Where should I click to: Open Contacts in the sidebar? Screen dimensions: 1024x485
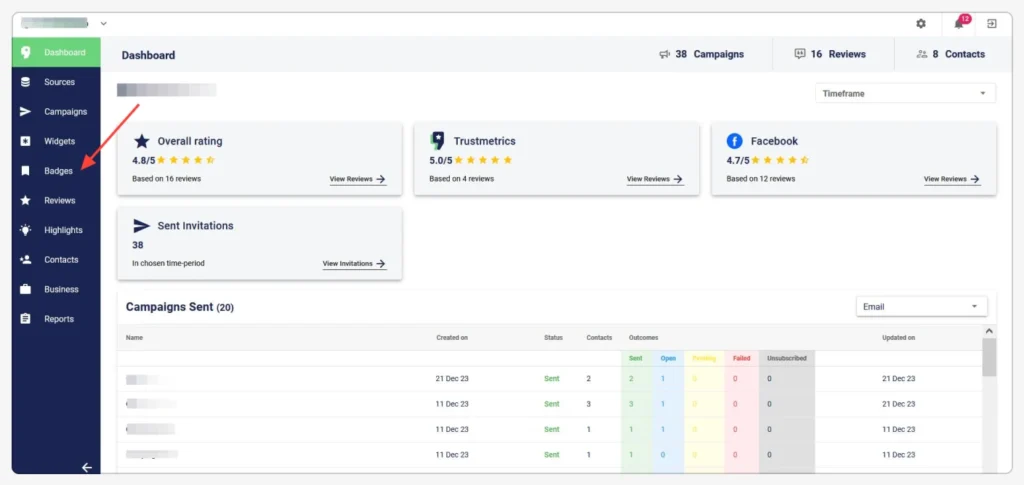coord(56,260)
